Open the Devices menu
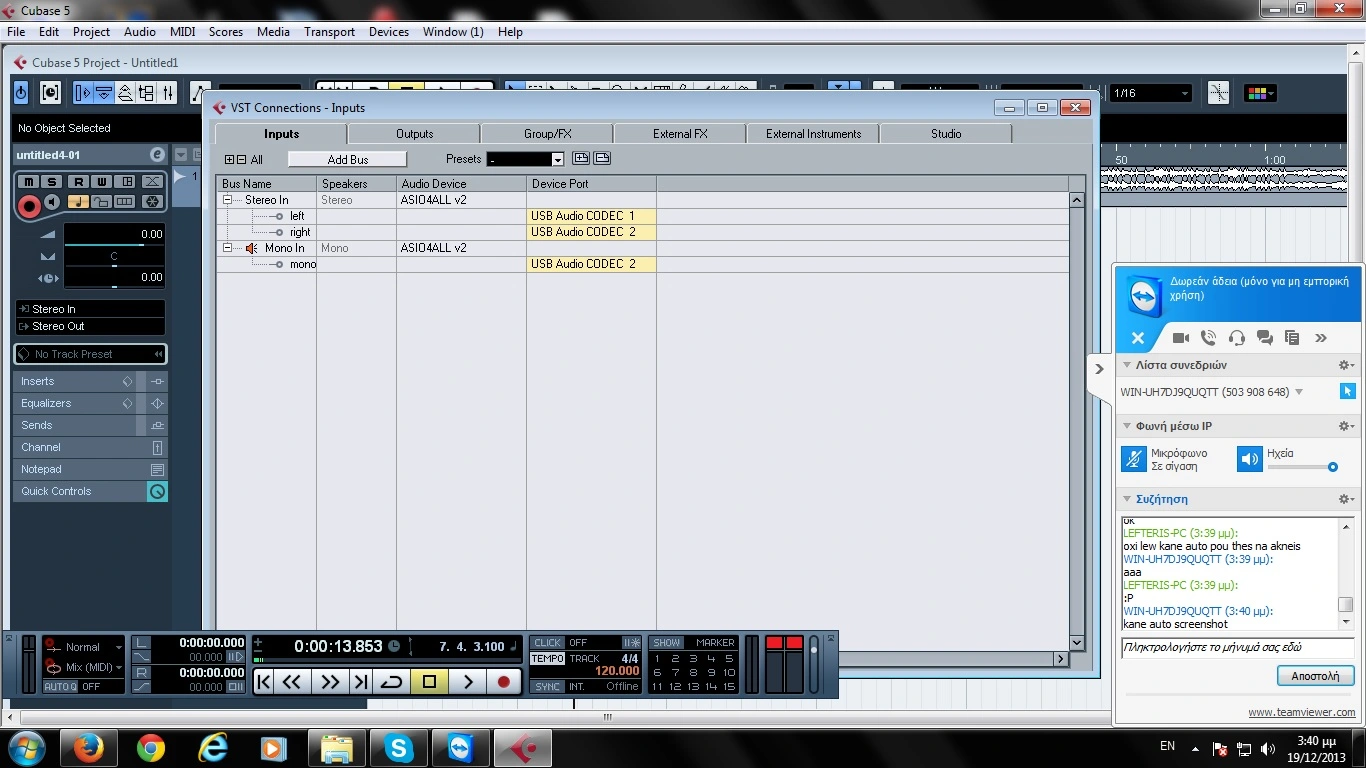This screenshot has height=768, width=1366. (x=388, y=32)
